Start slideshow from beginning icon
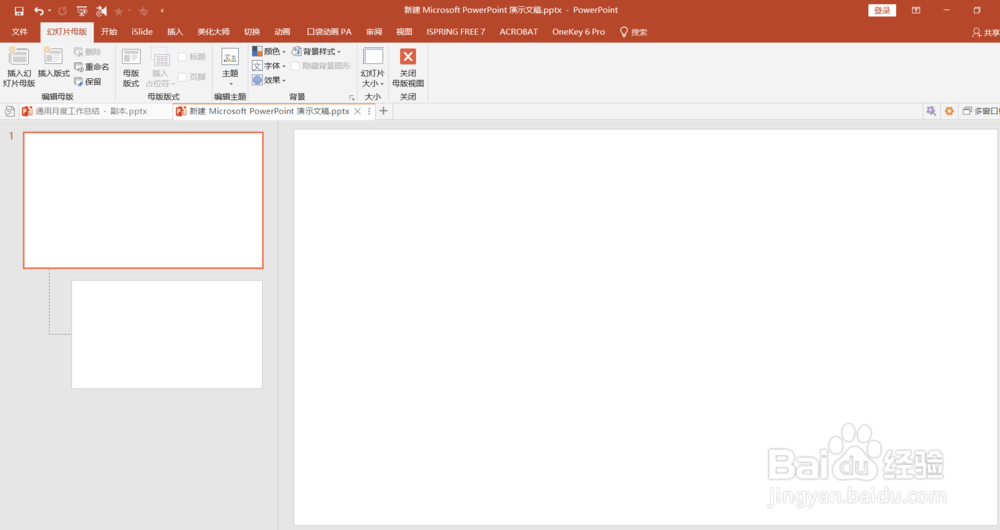Screen dimensions: 1000x530 [x=82, y=11]
